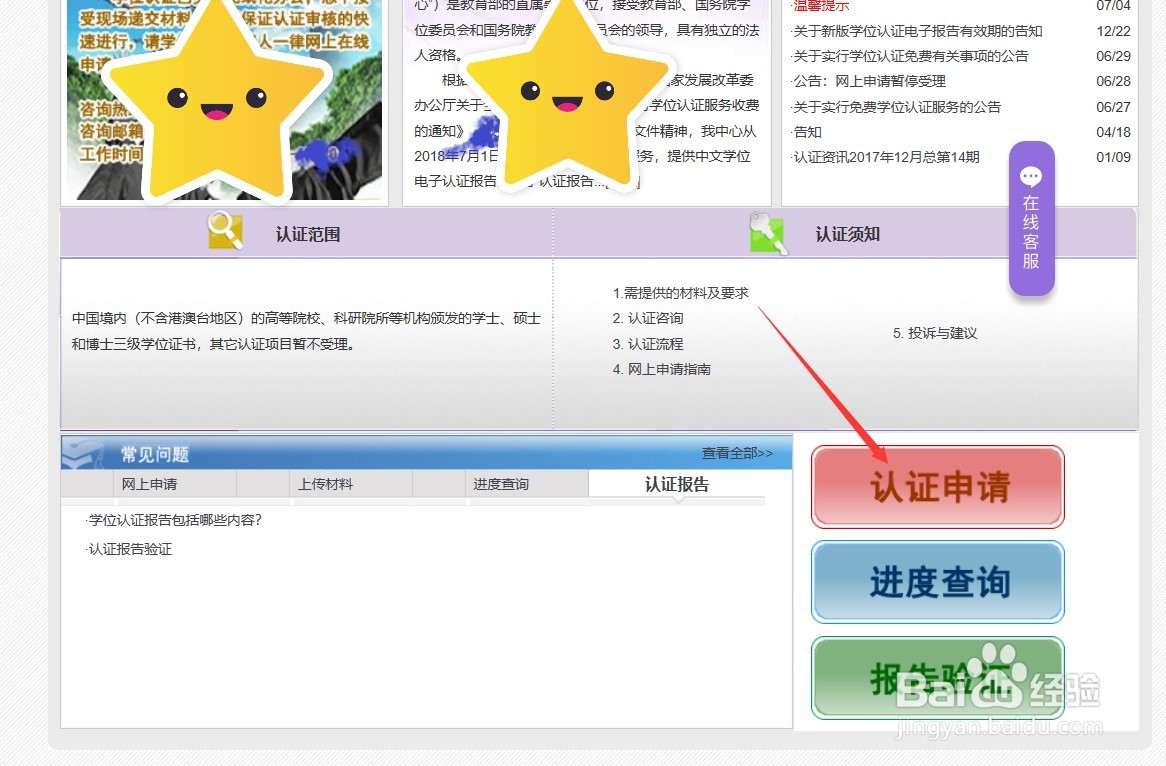This screenshot has height=766, width=1166.
Task: Click the red 认证申请 button
Action: coord(936,487)
